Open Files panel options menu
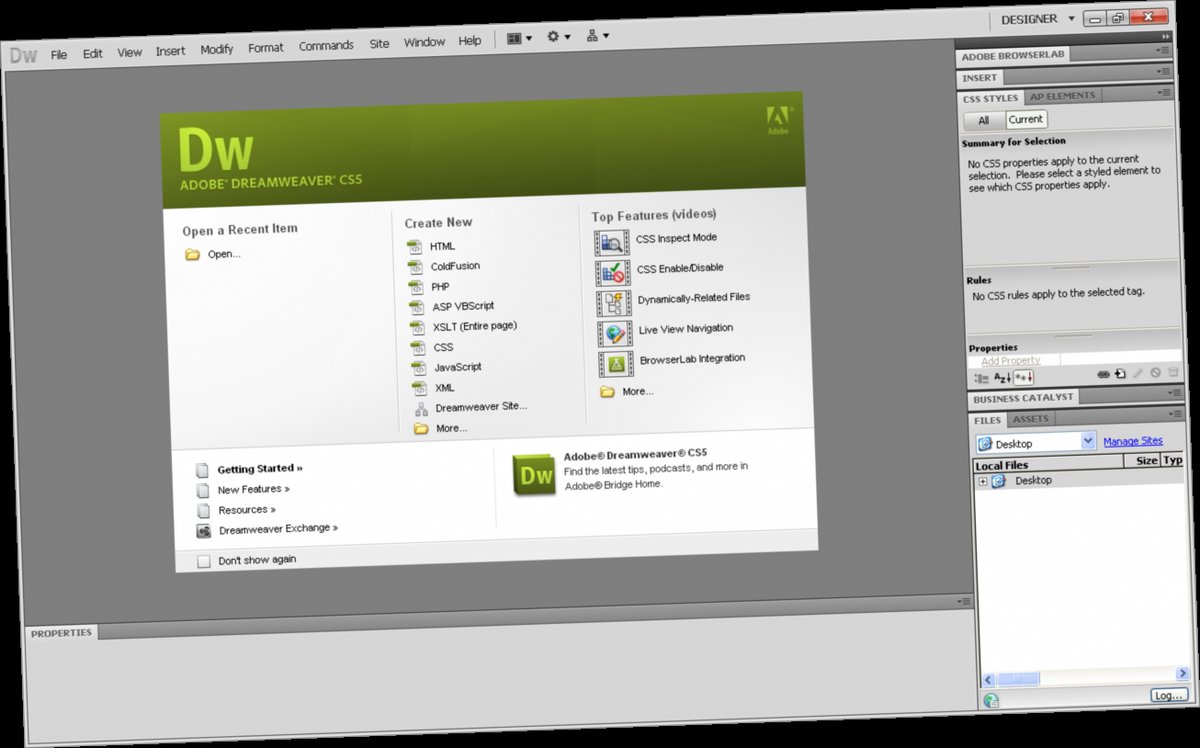Viewport: 1200px width, 748px height. [x=1175, y=414]
